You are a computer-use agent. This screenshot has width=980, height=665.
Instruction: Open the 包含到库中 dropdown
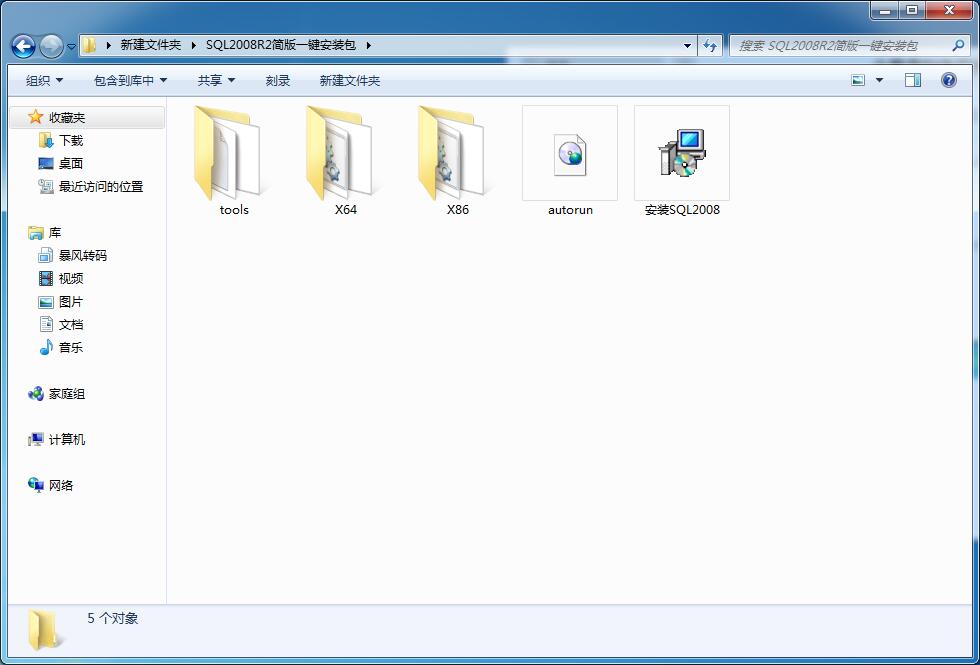(x=128, y=80)
